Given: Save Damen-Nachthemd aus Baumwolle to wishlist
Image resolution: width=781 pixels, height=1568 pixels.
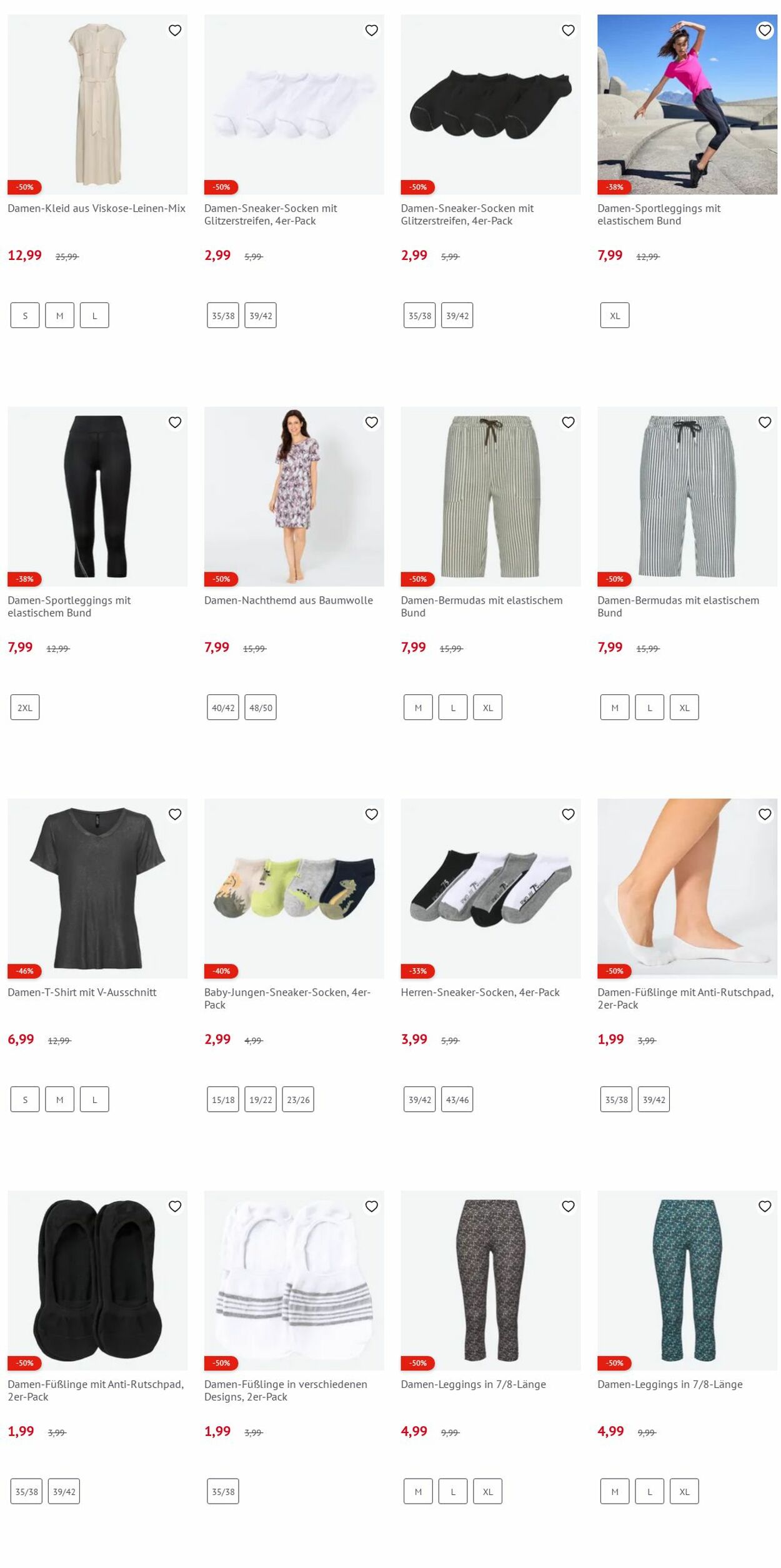Looking at the screenshot, I should point(372,422).
